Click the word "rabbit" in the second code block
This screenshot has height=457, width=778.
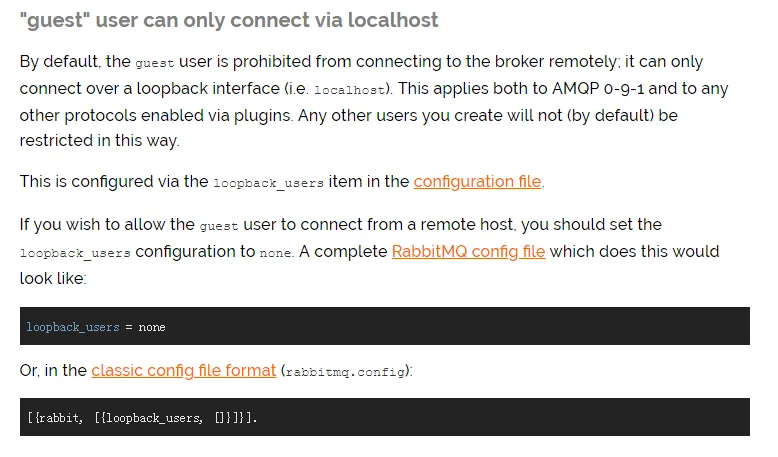60,417
